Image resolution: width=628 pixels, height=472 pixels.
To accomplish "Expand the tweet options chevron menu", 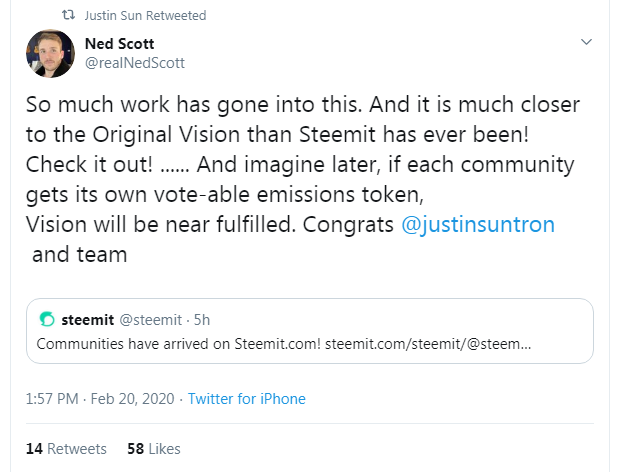I will pos(587,42).
